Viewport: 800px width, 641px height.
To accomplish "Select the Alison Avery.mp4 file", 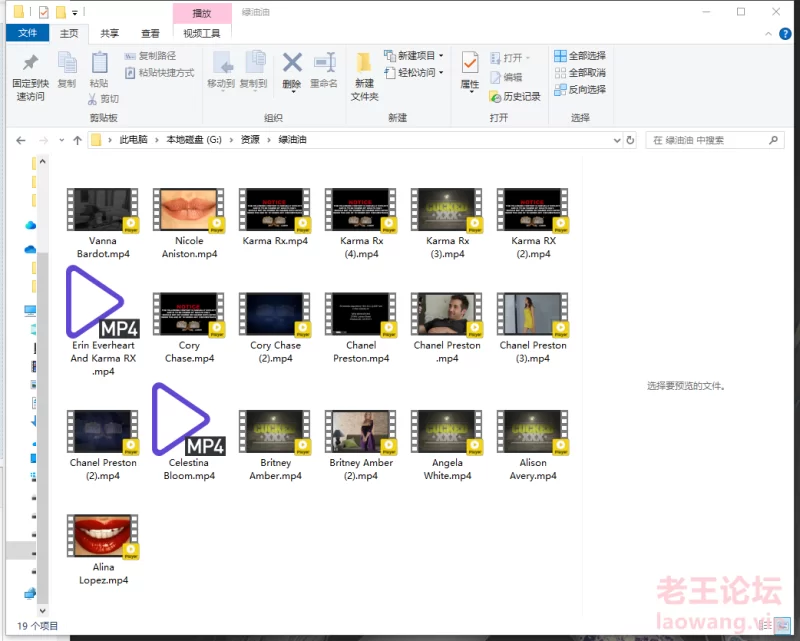I will (533, 446).
